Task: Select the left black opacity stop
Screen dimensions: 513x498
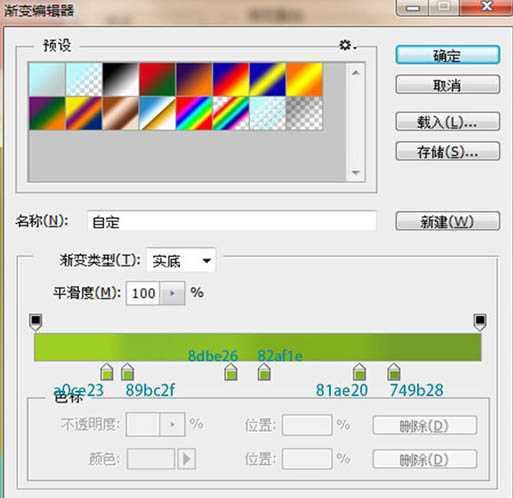Action: (x=36, y=322)
